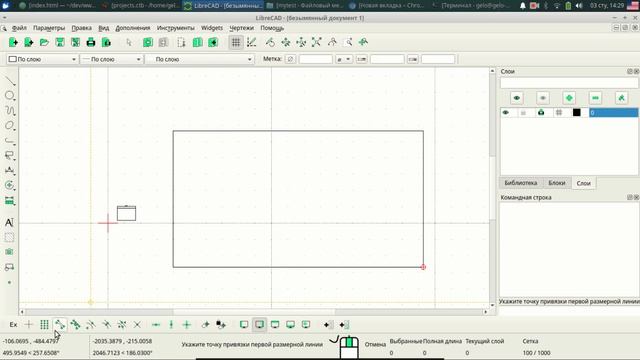Open the Modify tools menu
The image size is (640, 360).
9,185
